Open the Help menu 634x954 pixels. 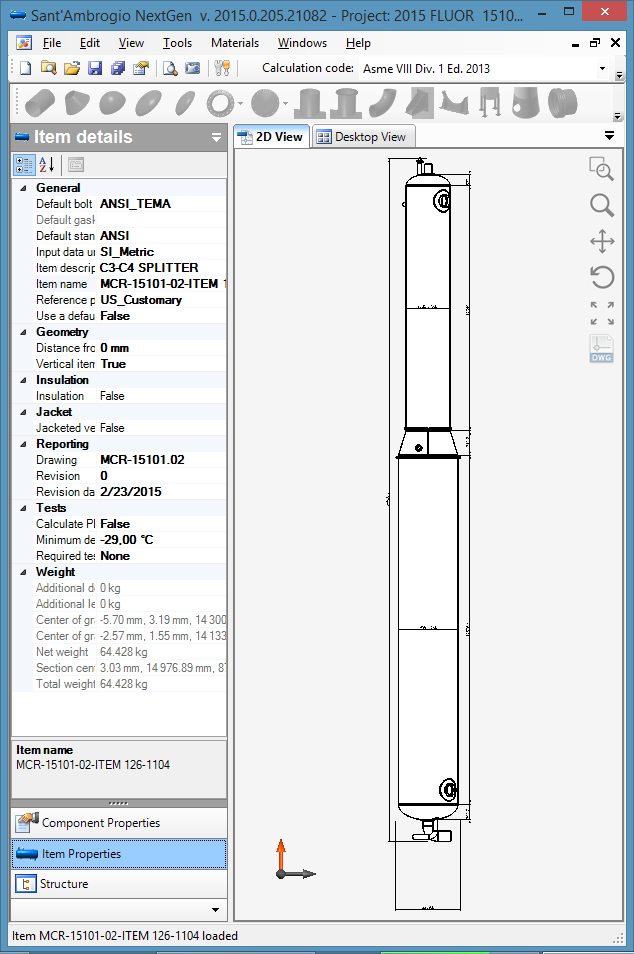(x=358, y=43)
